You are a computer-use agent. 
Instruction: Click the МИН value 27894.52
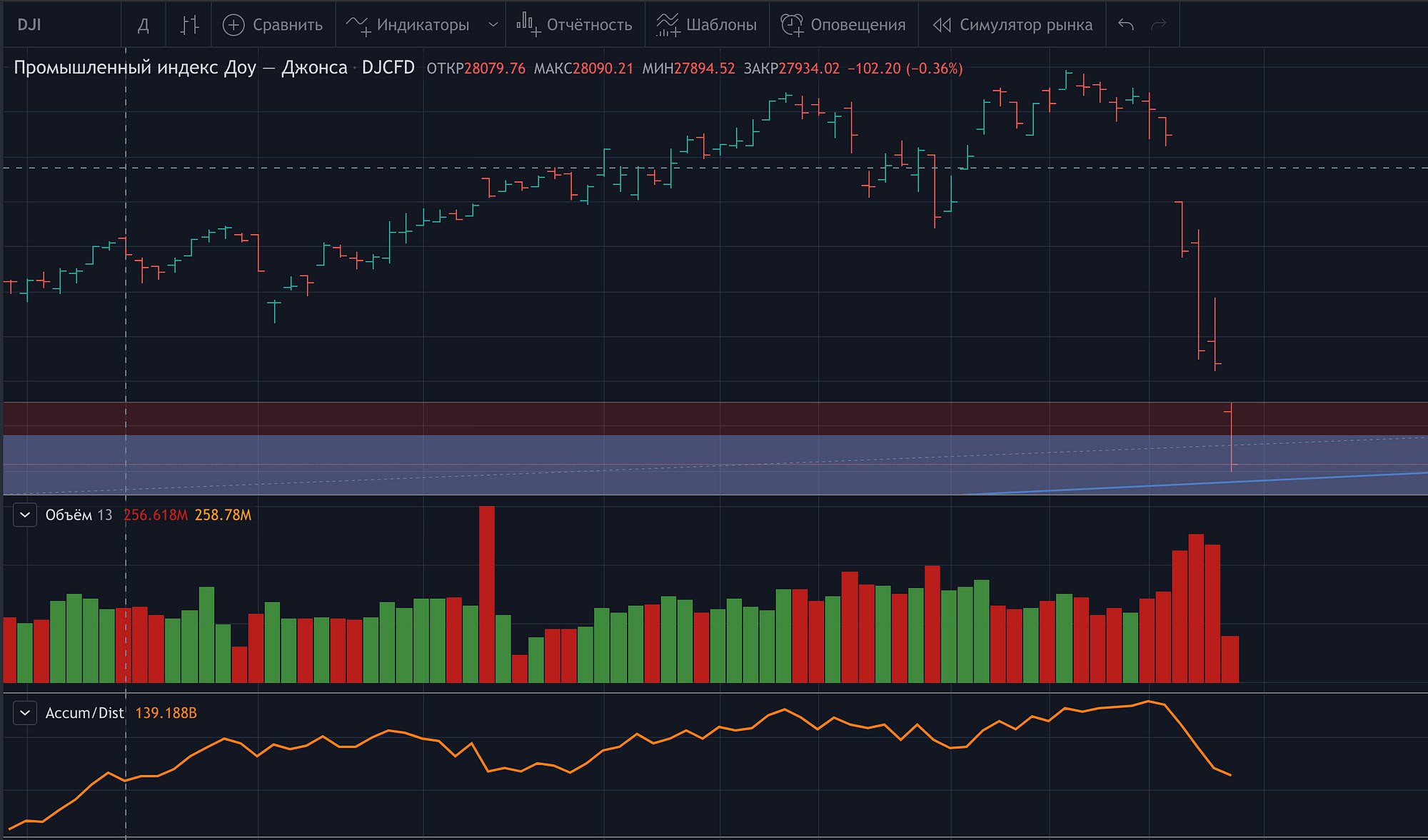(705, 69)
